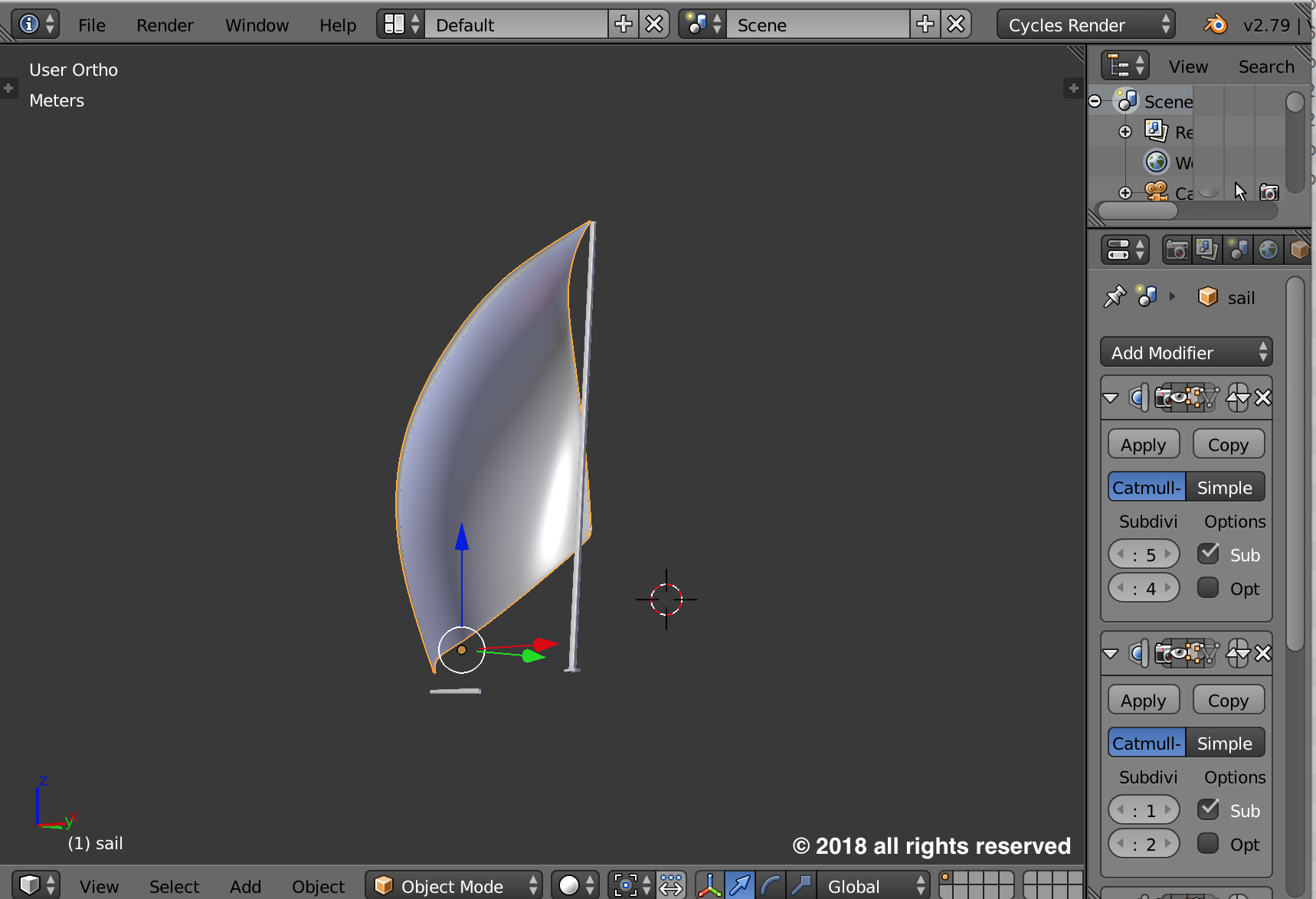This screenshot has width=1316, height=899.
Task: Select the rotate manipulator arc icon
Action: pyautogui.click(x=771, y=886)
